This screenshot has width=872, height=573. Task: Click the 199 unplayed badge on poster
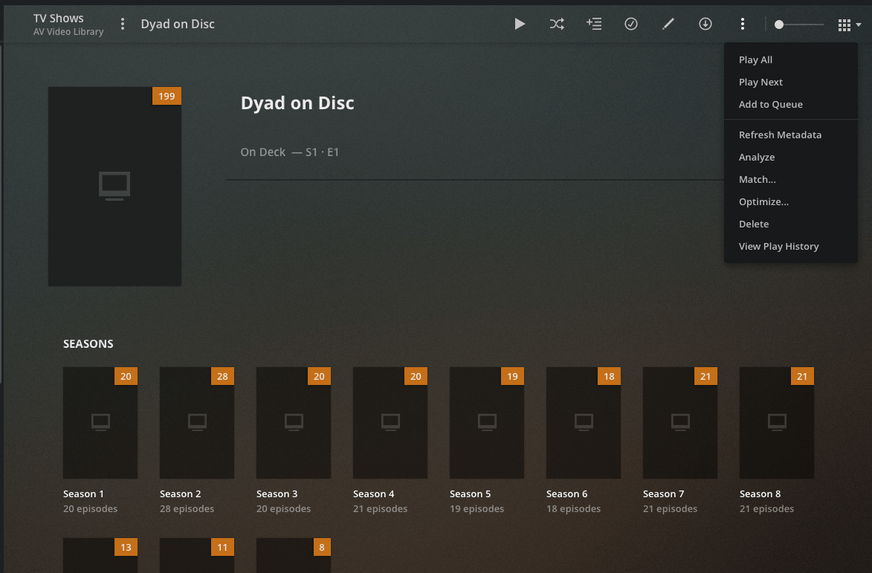(x=167, y=96)
